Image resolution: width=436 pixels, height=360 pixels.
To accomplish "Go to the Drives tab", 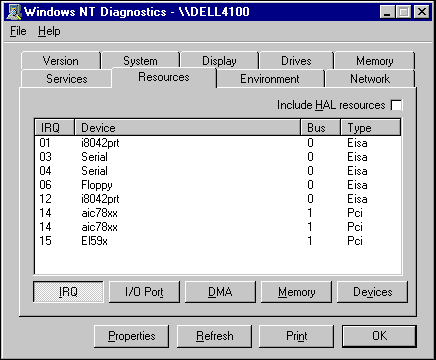I will [296, 61].
